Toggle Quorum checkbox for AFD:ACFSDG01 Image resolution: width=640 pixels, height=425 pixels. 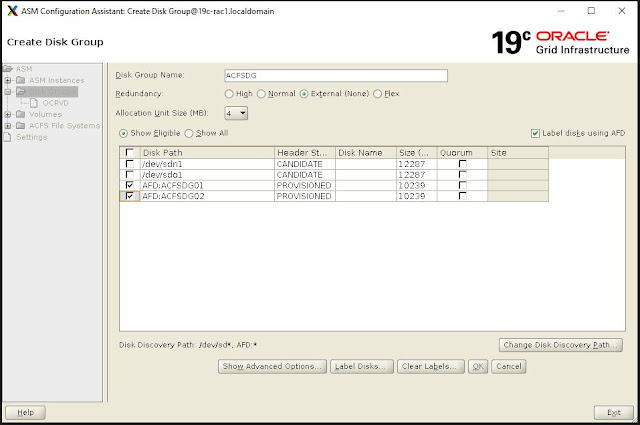pos(462,185)
